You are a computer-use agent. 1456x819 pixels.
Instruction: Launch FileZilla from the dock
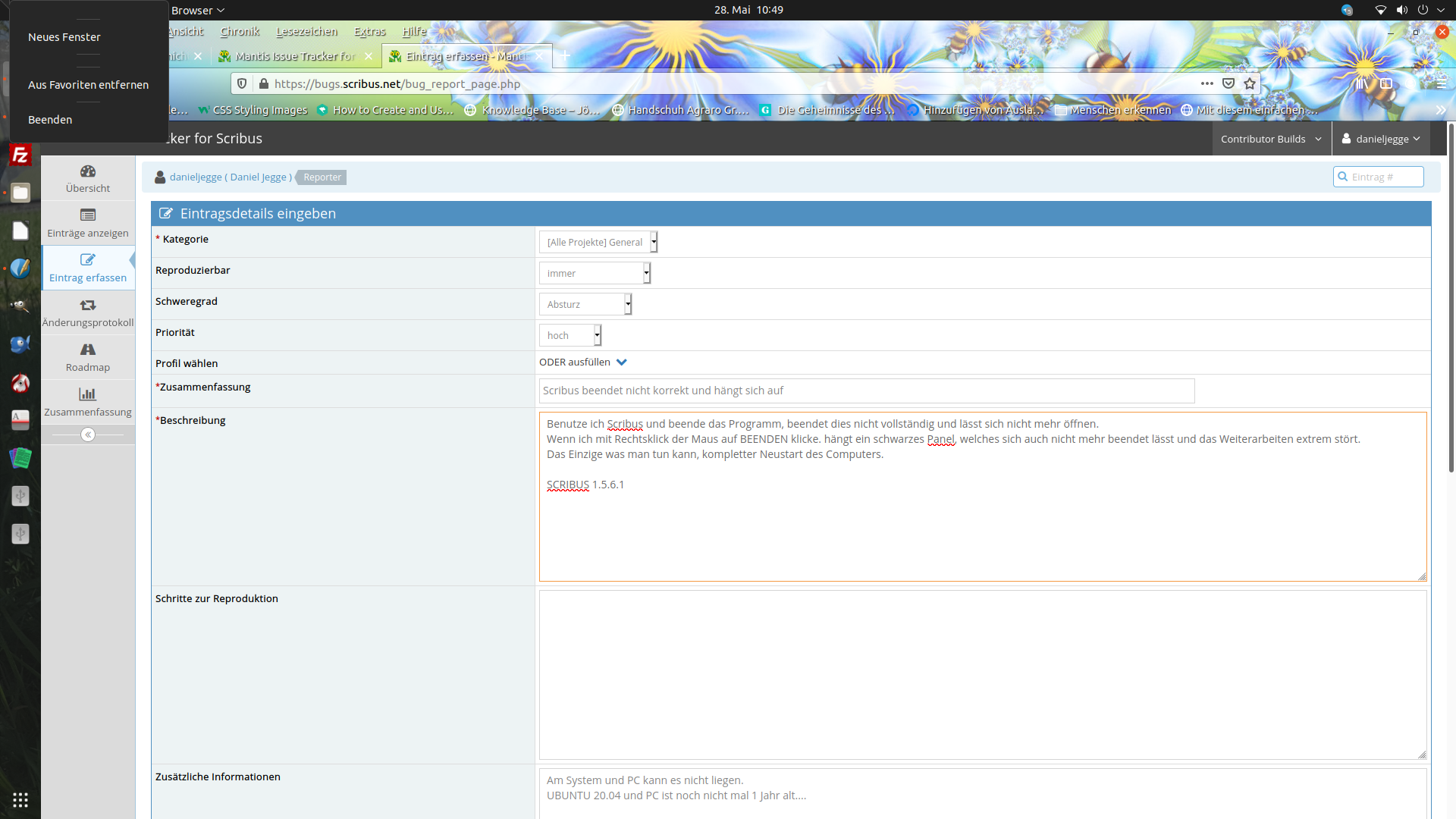pyautogui.click(x=20, y=155)
